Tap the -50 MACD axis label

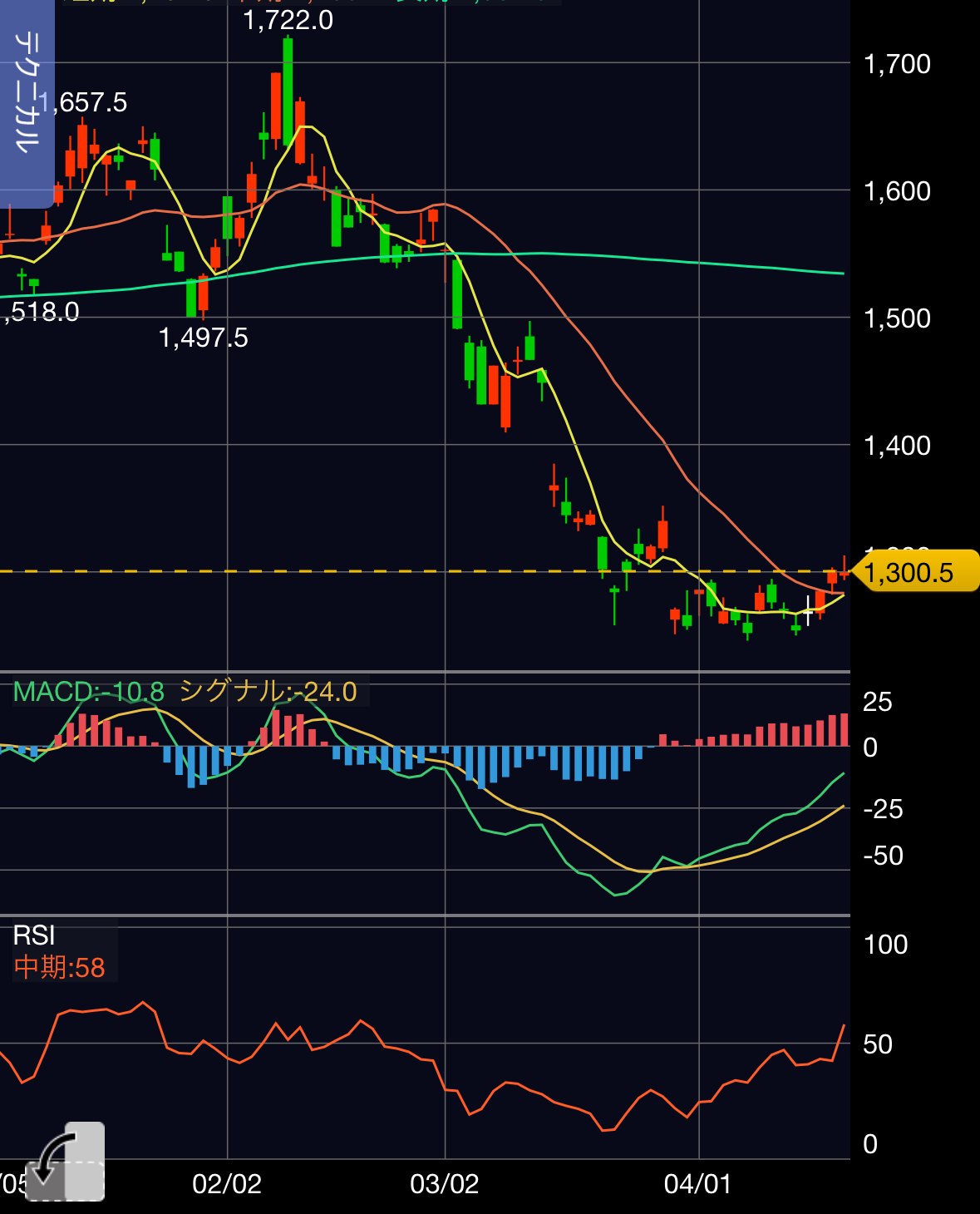(x=883, y=856)
